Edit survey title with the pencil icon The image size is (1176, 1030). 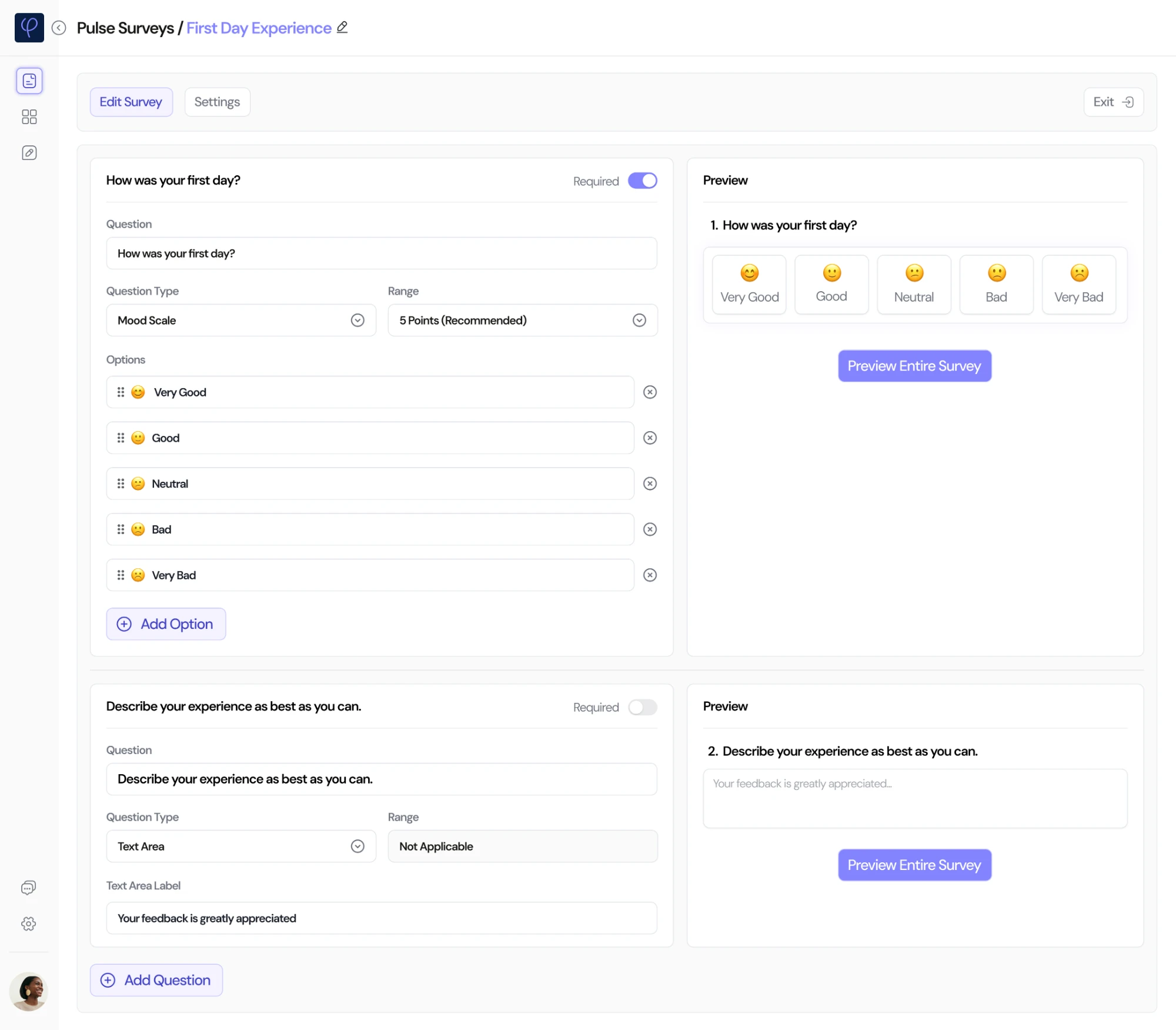342,27
